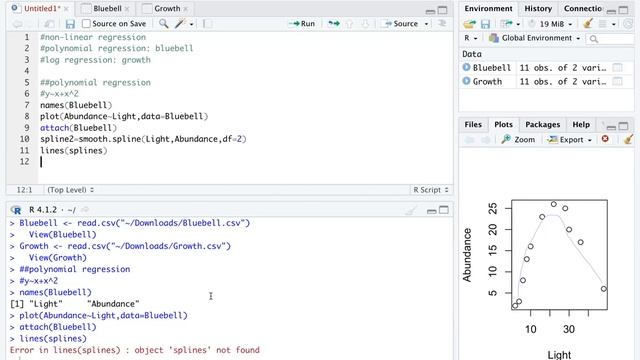Expand the code tools wand dropdown arrow

pos(191,24)
